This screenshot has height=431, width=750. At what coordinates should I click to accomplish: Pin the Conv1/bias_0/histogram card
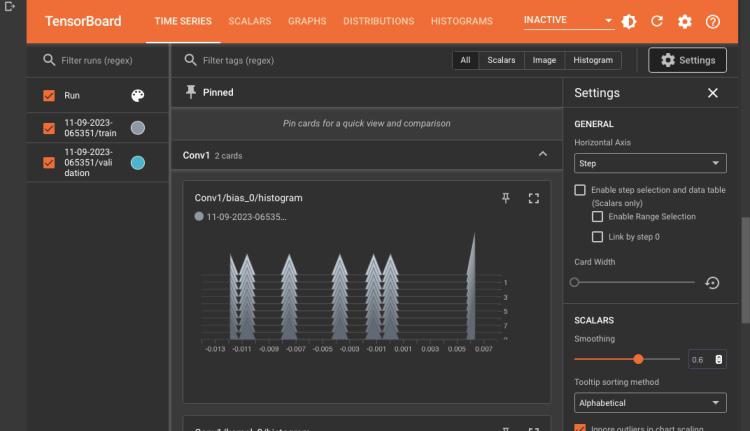point(506,198)
